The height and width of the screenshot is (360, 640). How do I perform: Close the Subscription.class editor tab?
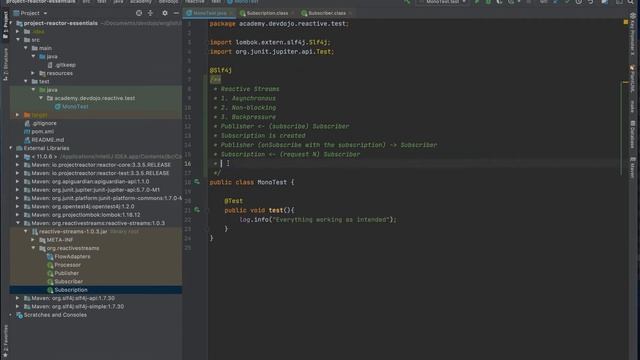click(x=293, y=13)
